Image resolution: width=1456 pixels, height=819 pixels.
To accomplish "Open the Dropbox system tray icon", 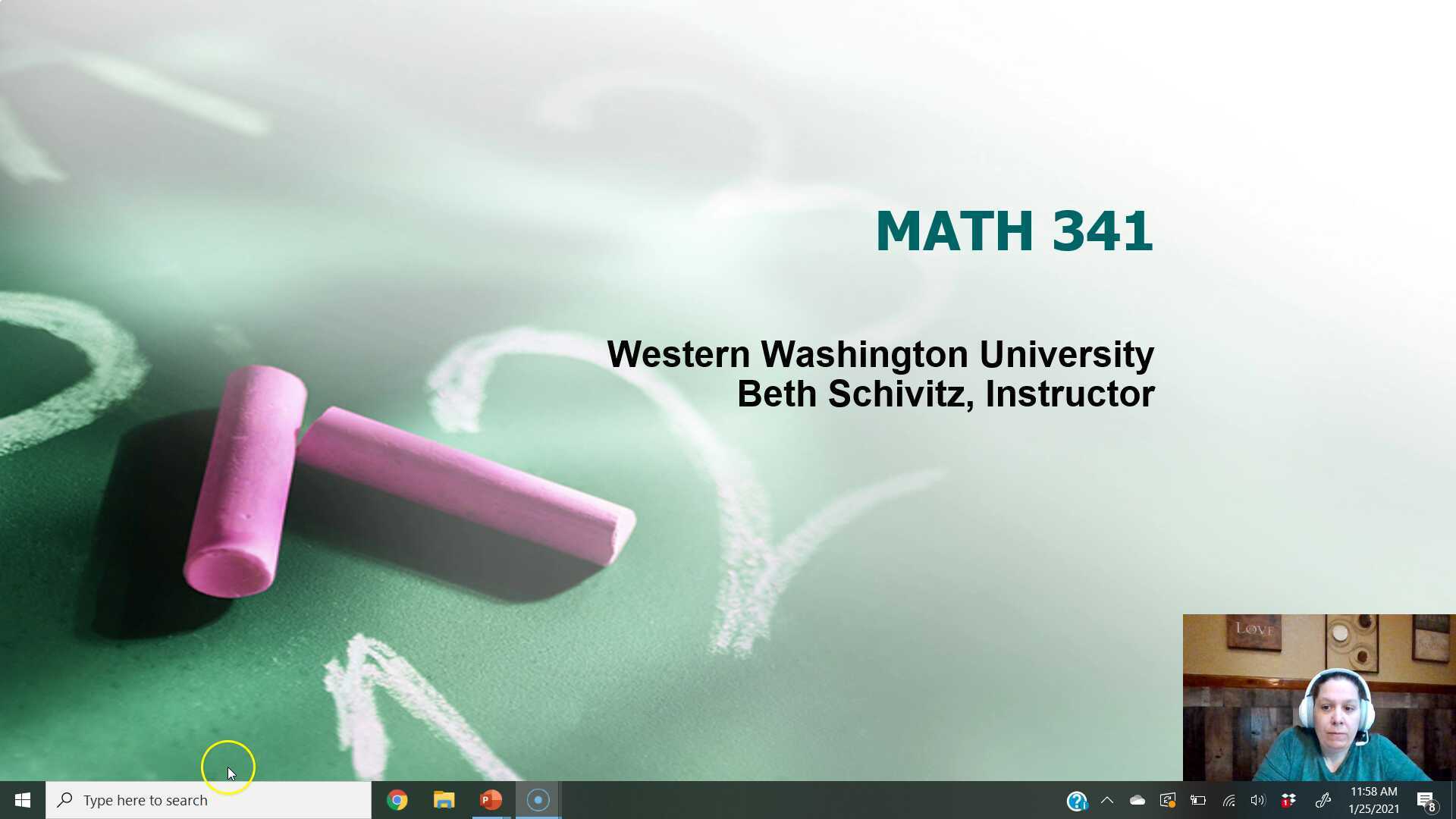I will [x=1288, y=800].
